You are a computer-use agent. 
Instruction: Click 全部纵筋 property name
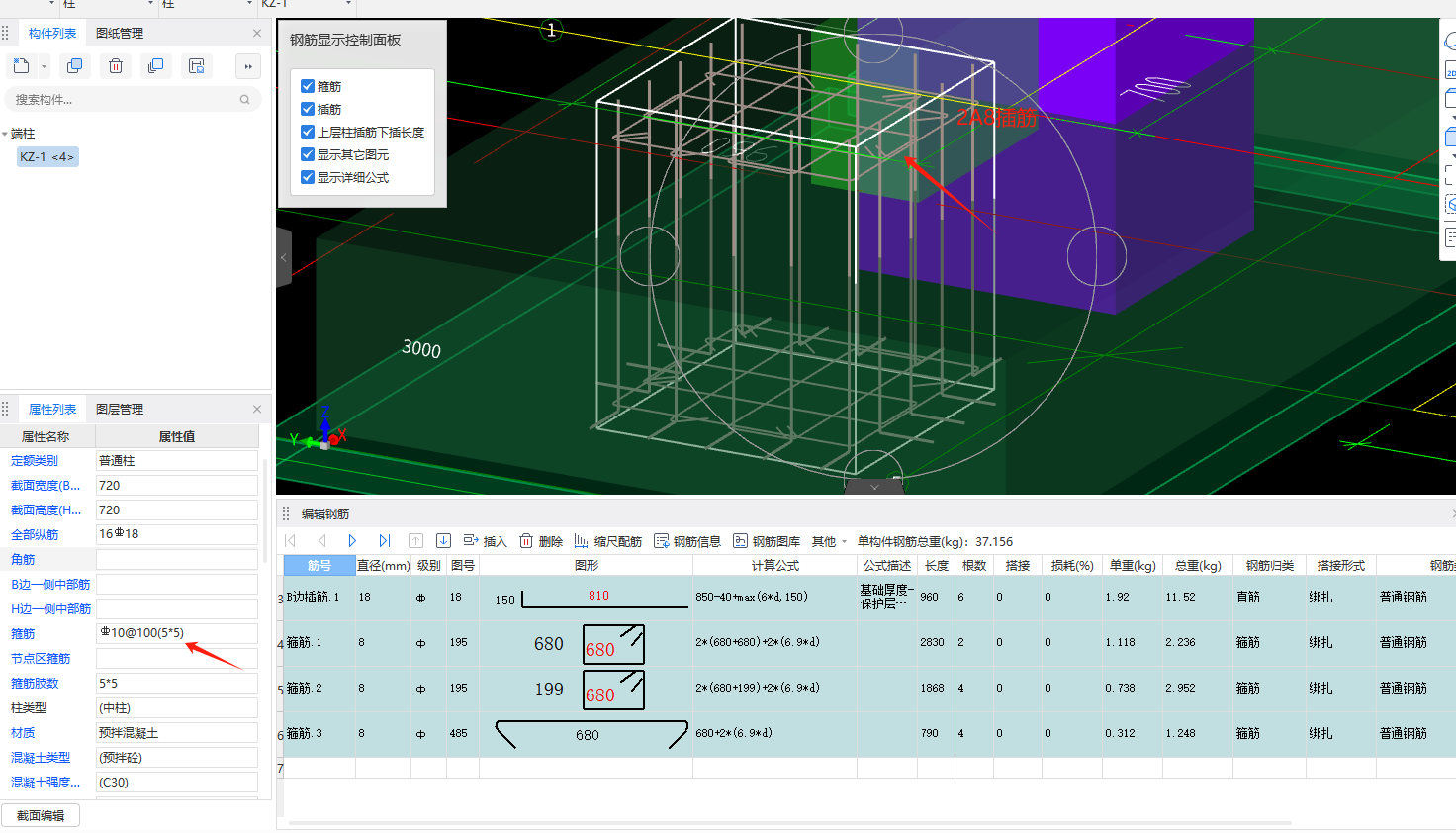tap(35, 535)
